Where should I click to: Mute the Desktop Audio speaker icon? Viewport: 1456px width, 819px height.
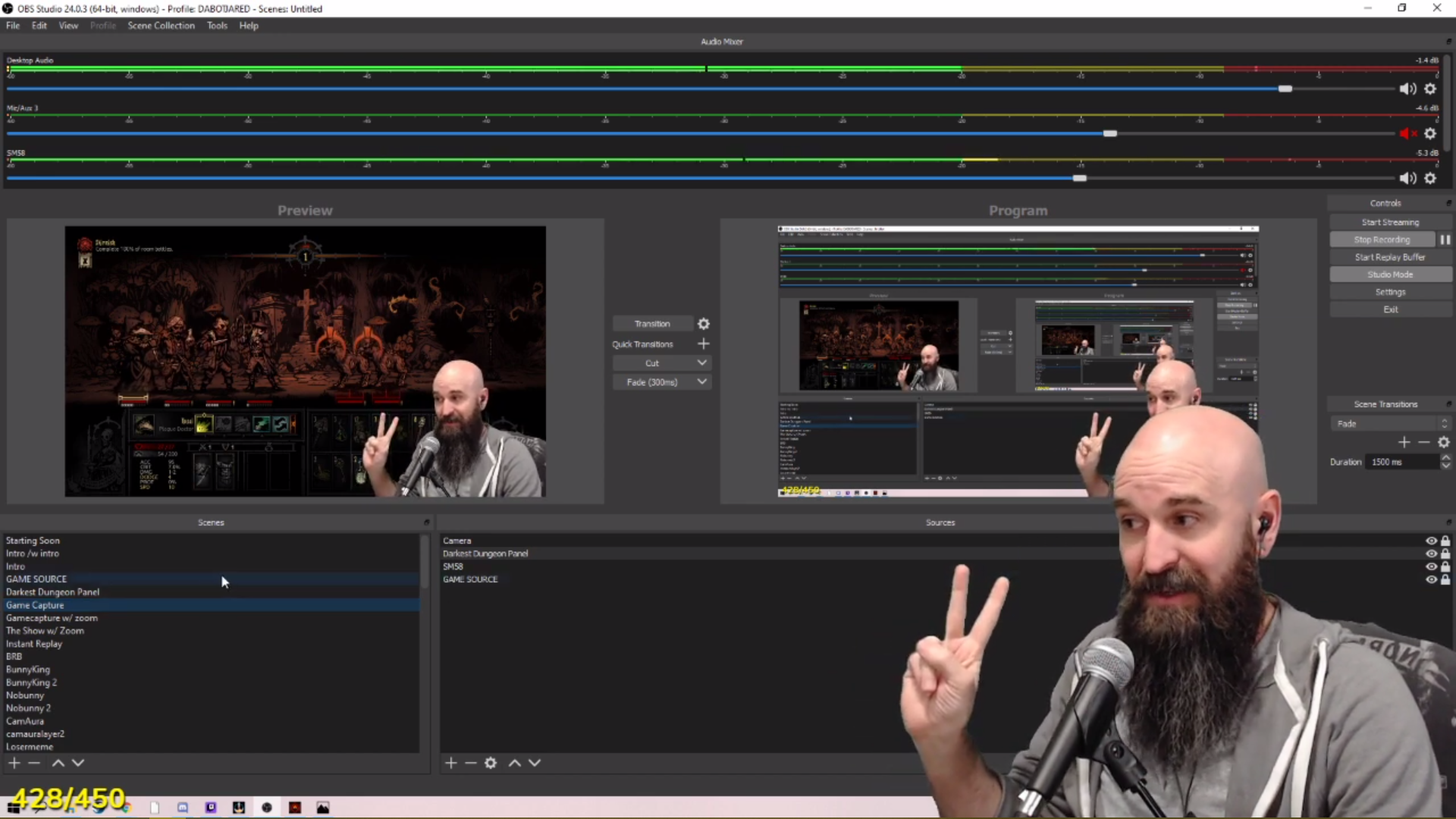pos(1407,89)
